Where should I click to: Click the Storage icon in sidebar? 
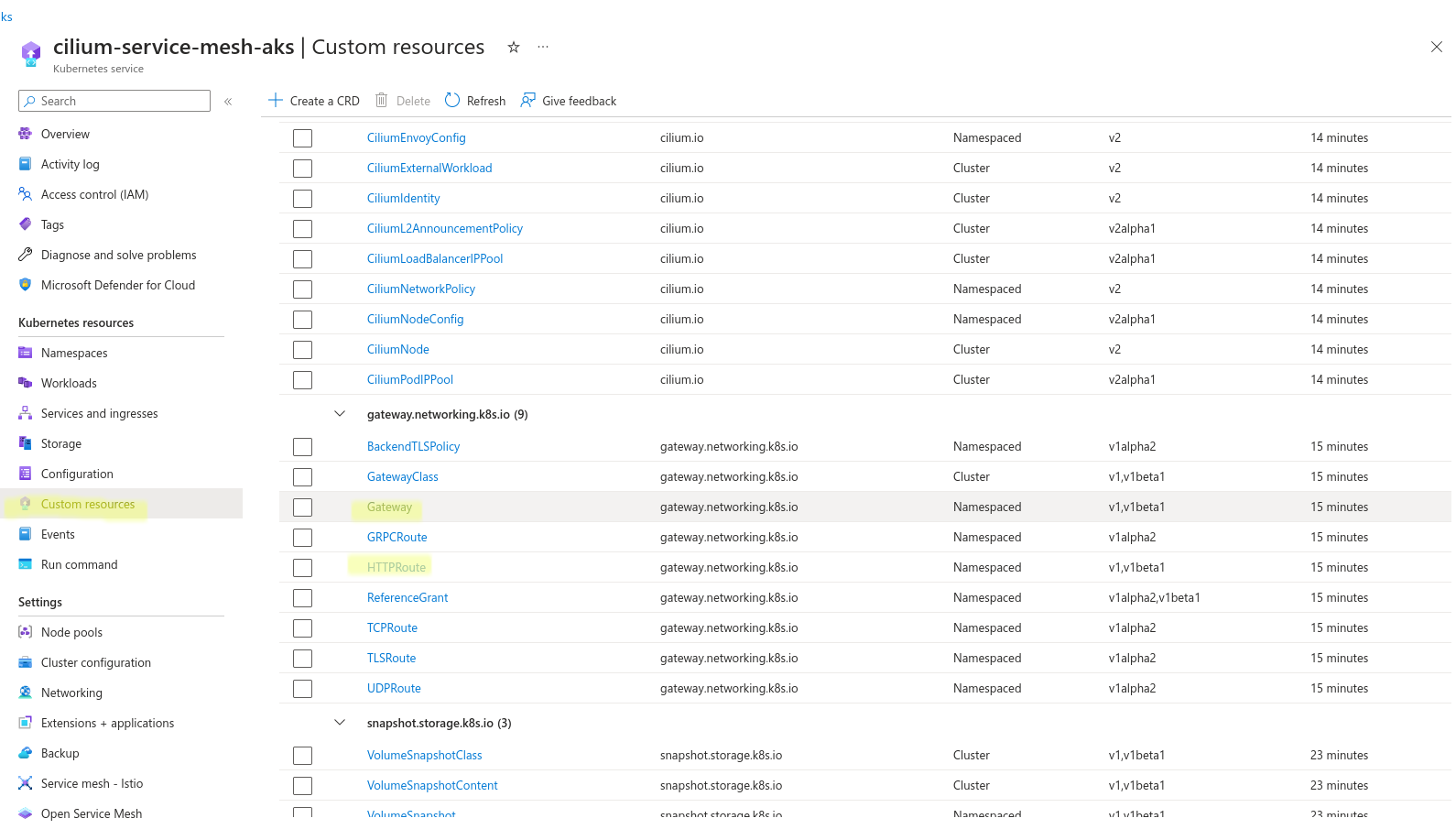coord(25,443)
